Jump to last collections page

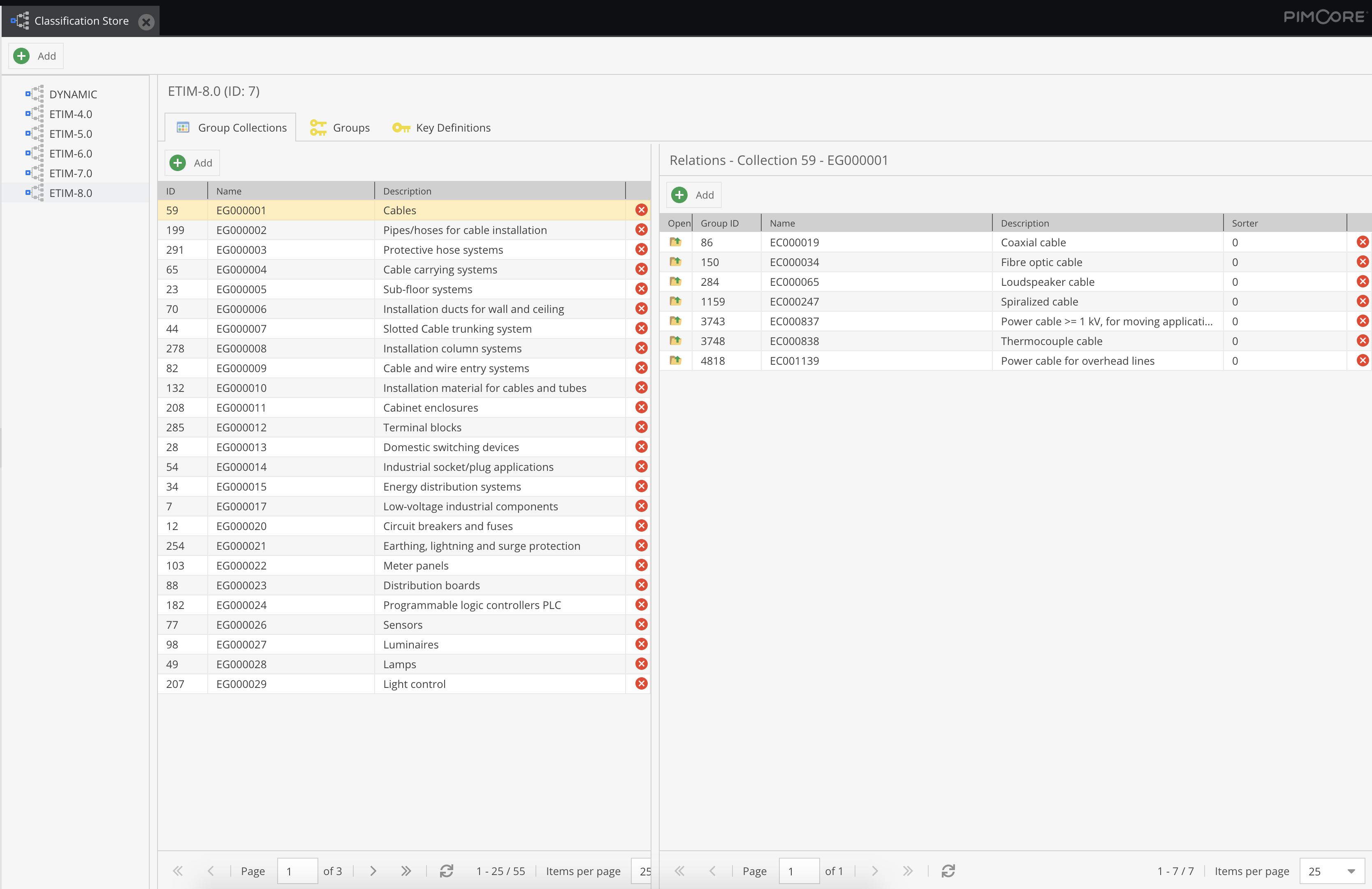(x=406, y=870)
